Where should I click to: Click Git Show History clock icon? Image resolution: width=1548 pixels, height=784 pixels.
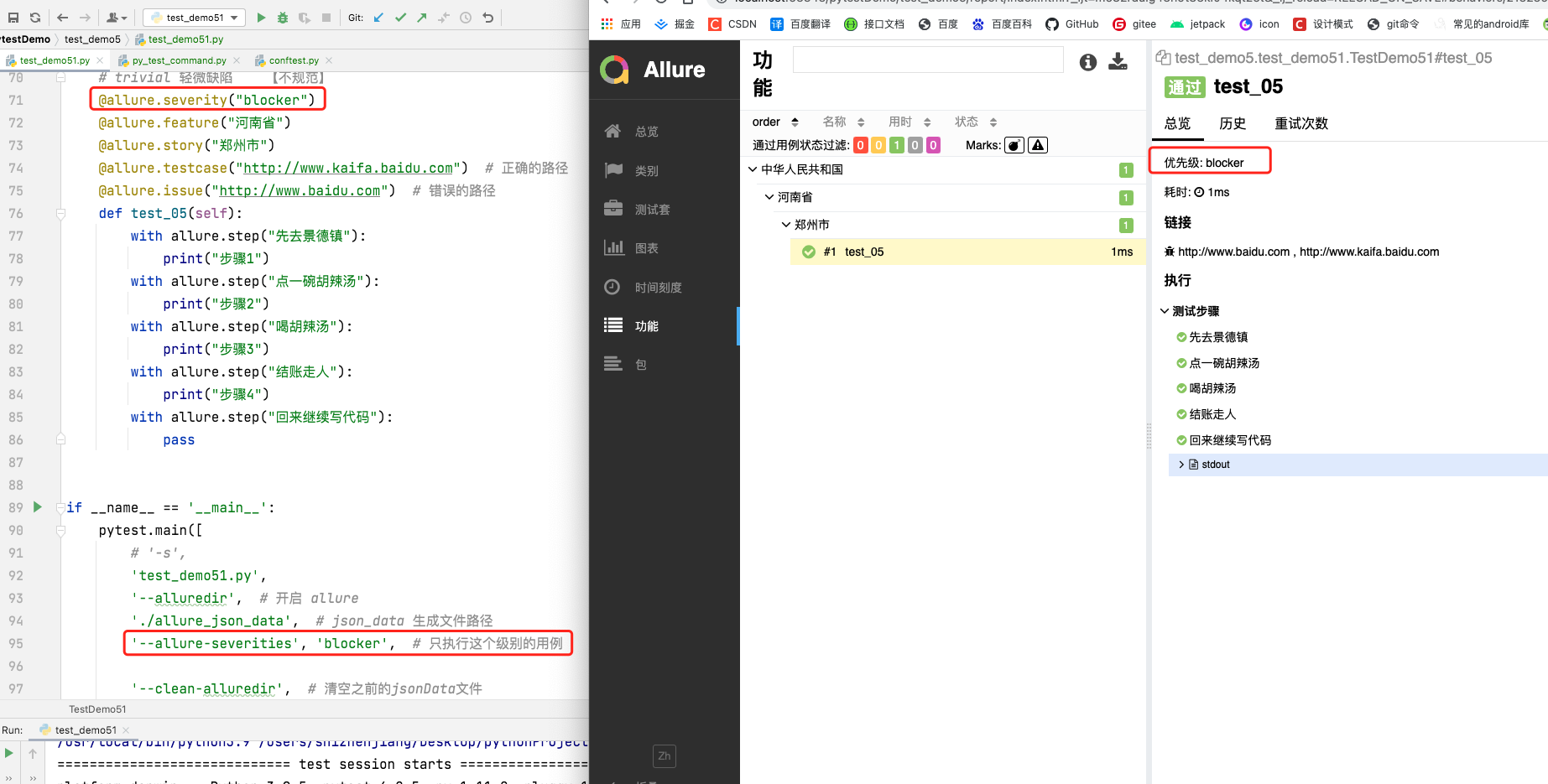466,17
